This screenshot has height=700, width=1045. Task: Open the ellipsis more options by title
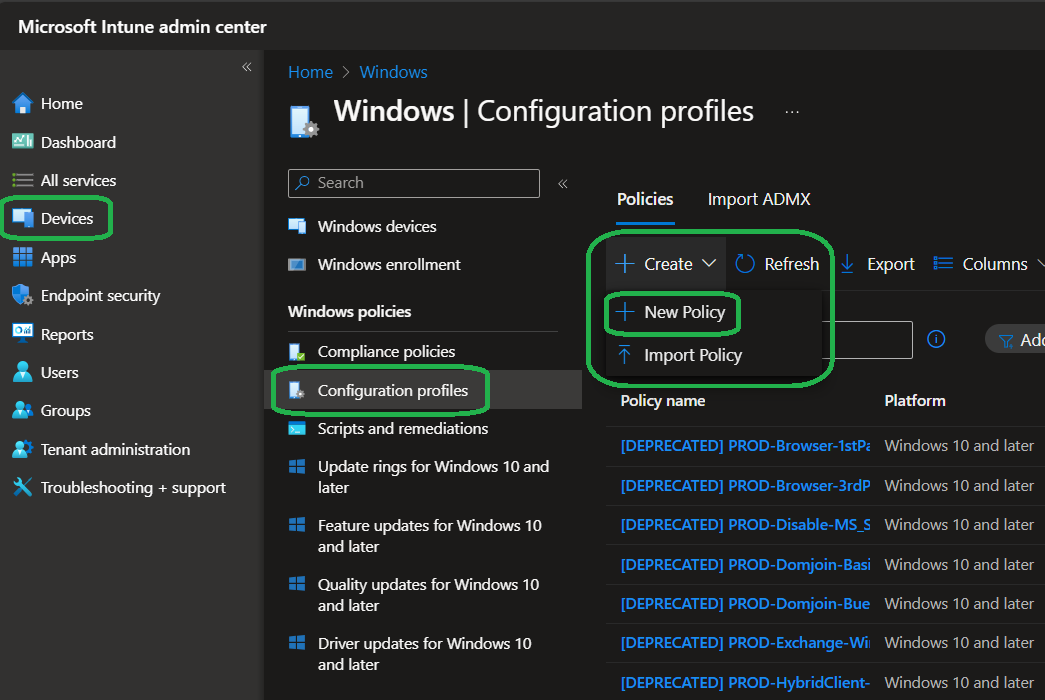[792, 112]
